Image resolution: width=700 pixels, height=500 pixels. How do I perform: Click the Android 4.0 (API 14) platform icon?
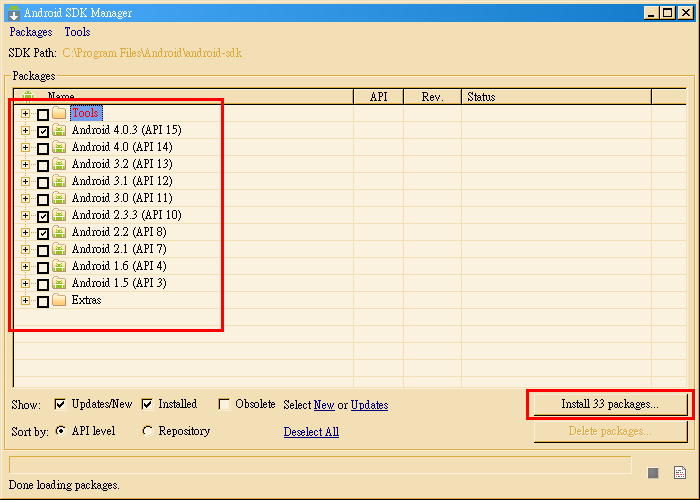click(x=59, y=147)
